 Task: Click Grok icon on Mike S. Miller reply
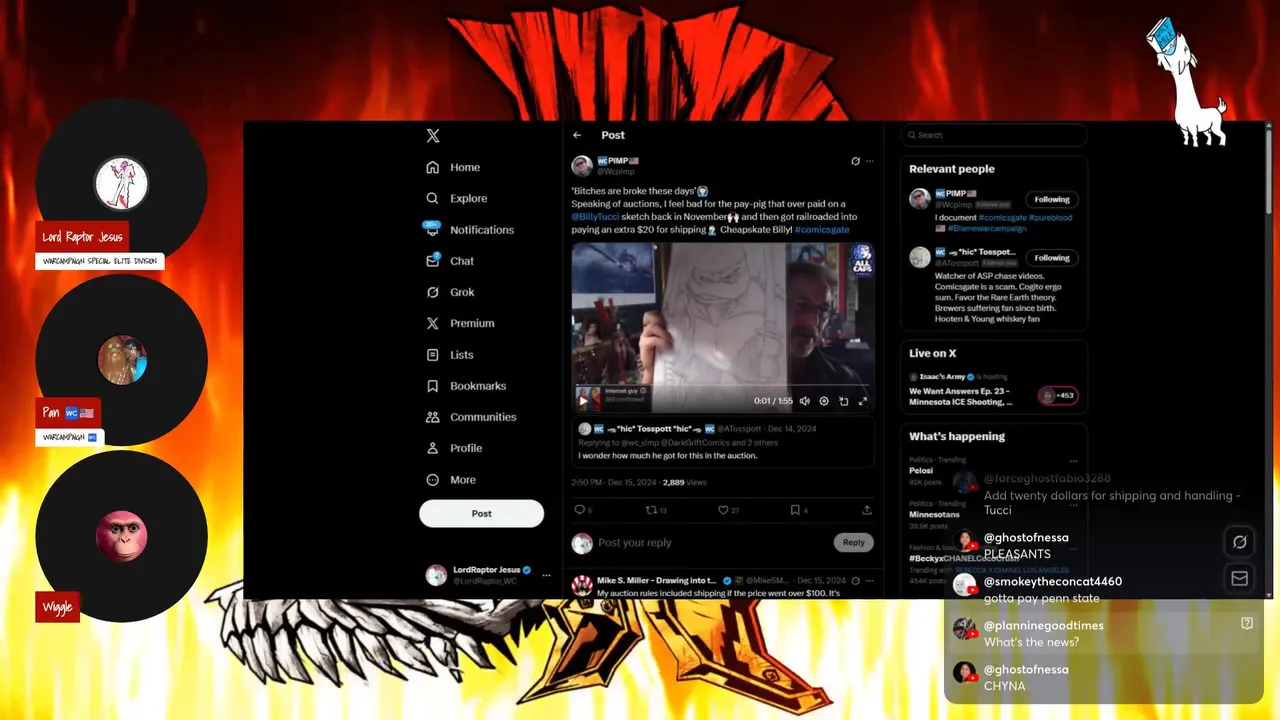(855, 580)
